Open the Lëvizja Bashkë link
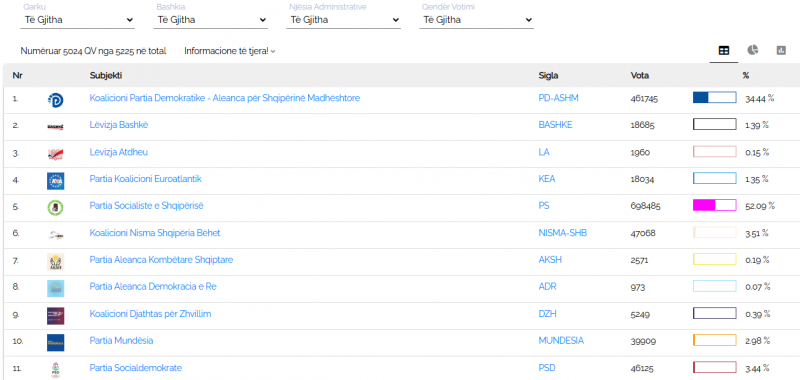Screen dimensions: 800x380 click(119, 124)
